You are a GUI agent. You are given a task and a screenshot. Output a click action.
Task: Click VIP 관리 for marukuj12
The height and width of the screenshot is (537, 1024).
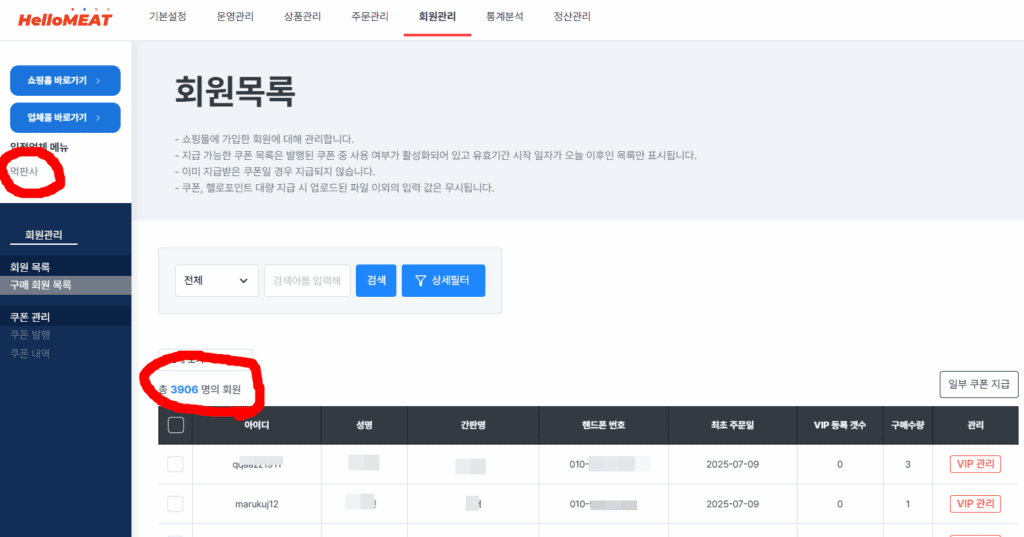(976, 504)
